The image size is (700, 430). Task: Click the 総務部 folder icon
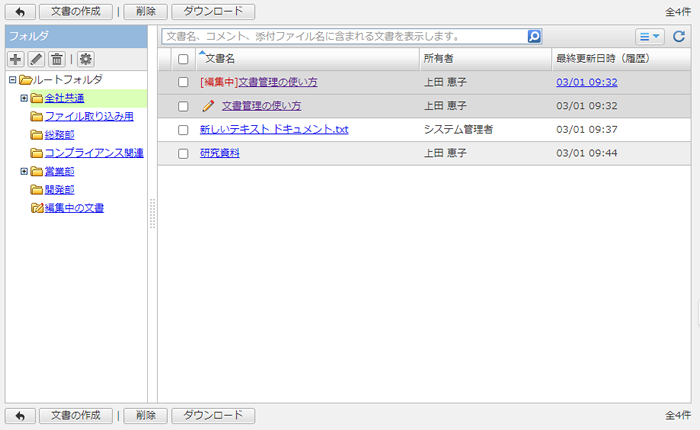37,135
